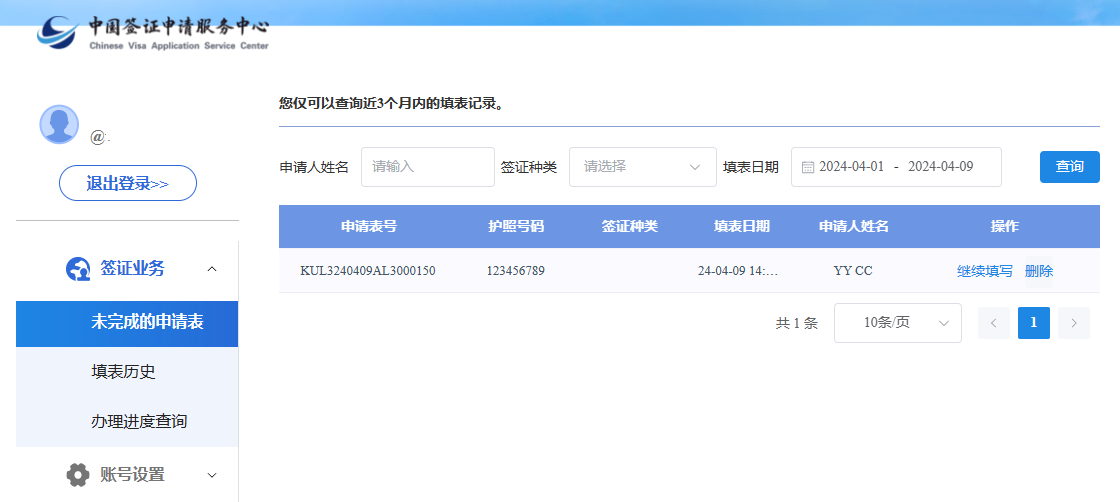Click the blue 查询 search button

coord(1069,167)
